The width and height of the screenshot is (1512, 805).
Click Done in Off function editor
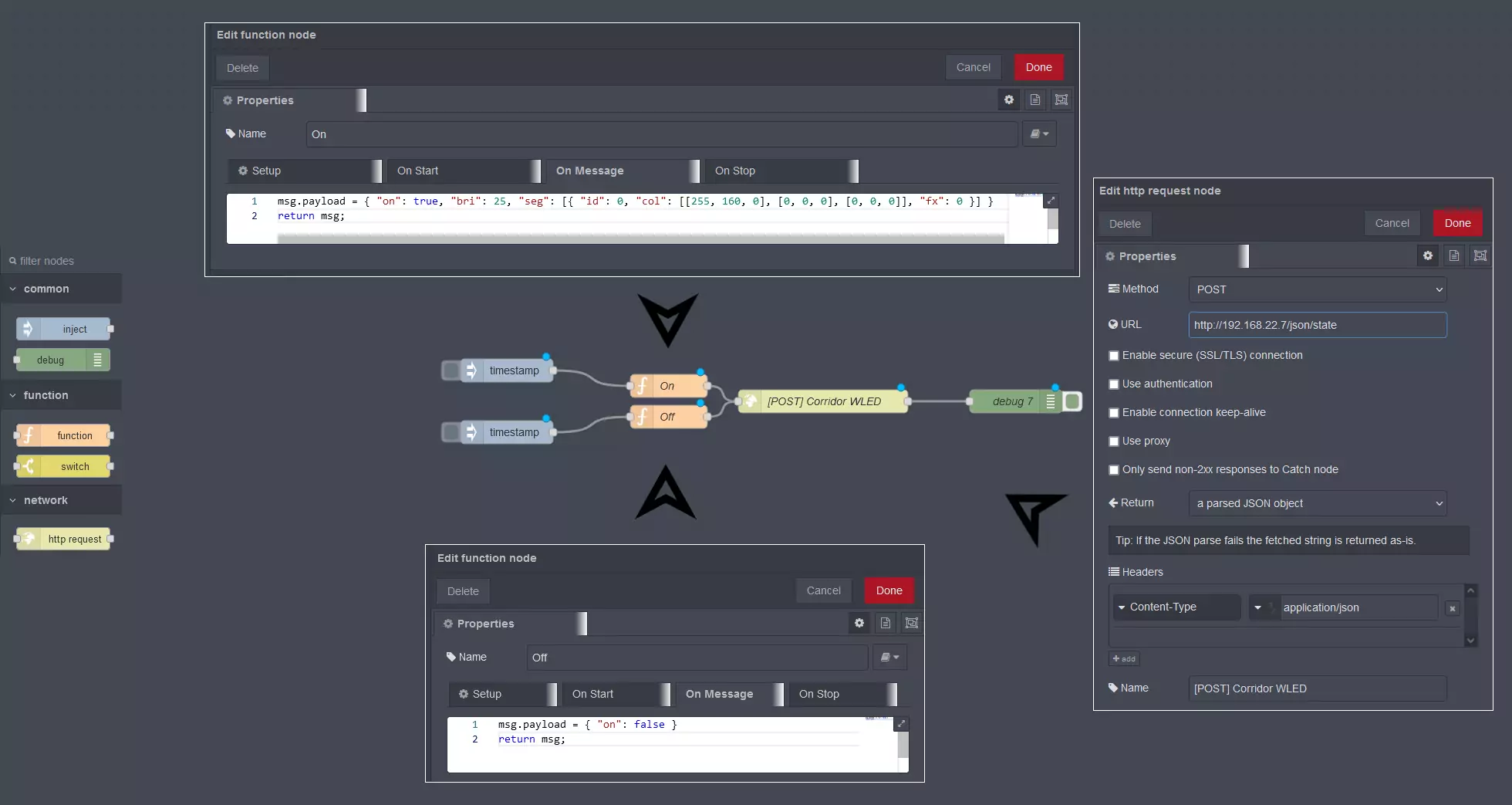pos(889,590)
